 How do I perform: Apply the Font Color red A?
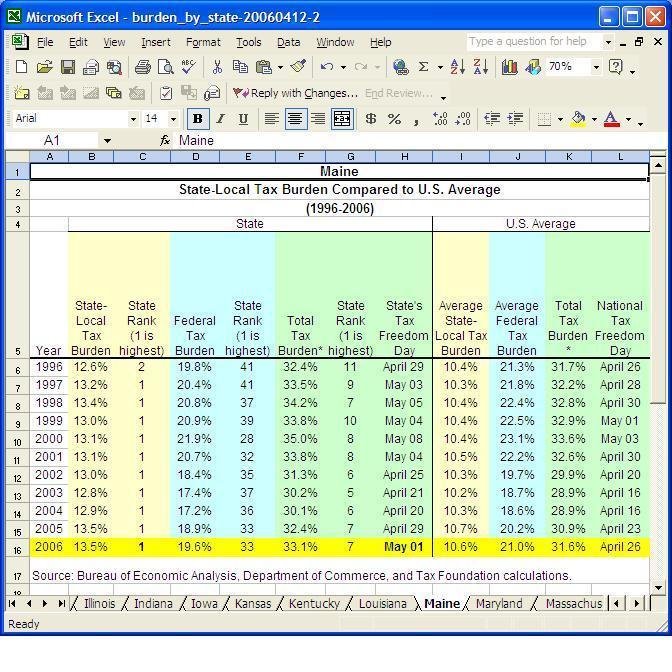click(x=612, y=119)
